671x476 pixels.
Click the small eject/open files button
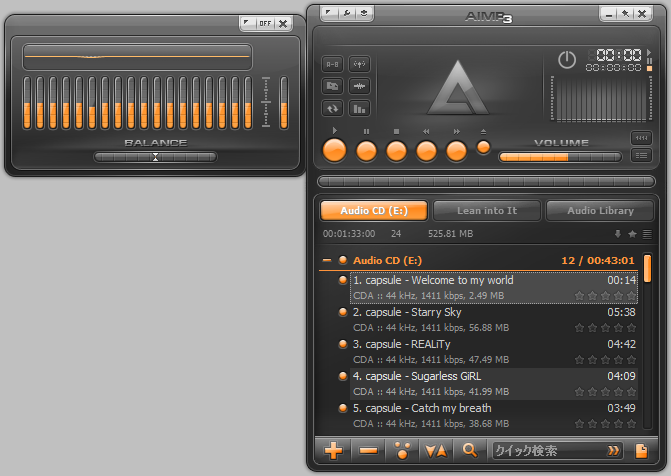(x=484, y=147)
